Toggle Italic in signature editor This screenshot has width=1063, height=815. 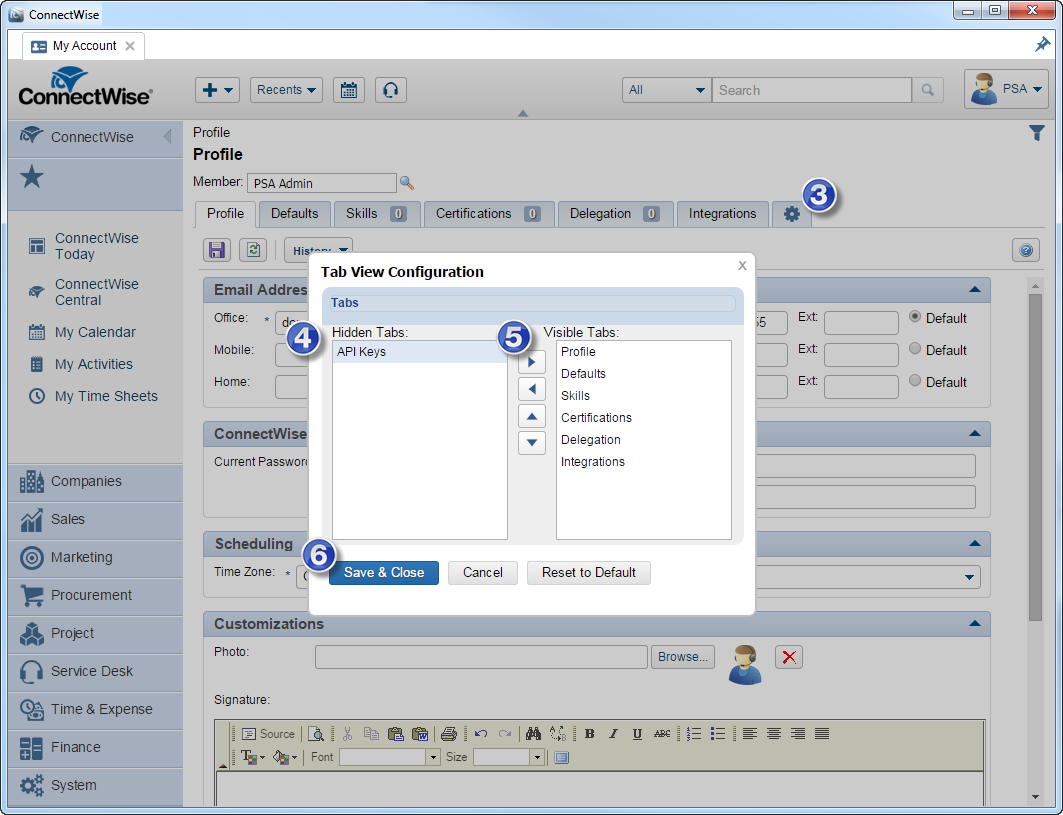614,734
